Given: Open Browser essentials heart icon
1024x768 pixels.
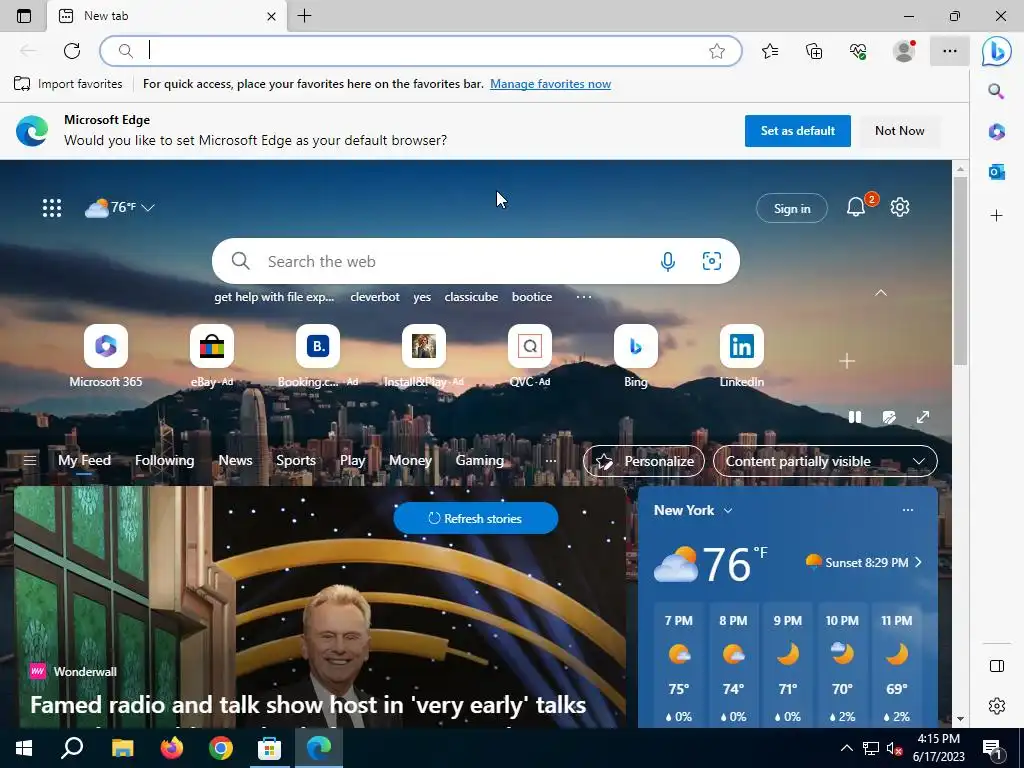Looking at the screenshot, I should pos(858,51).
